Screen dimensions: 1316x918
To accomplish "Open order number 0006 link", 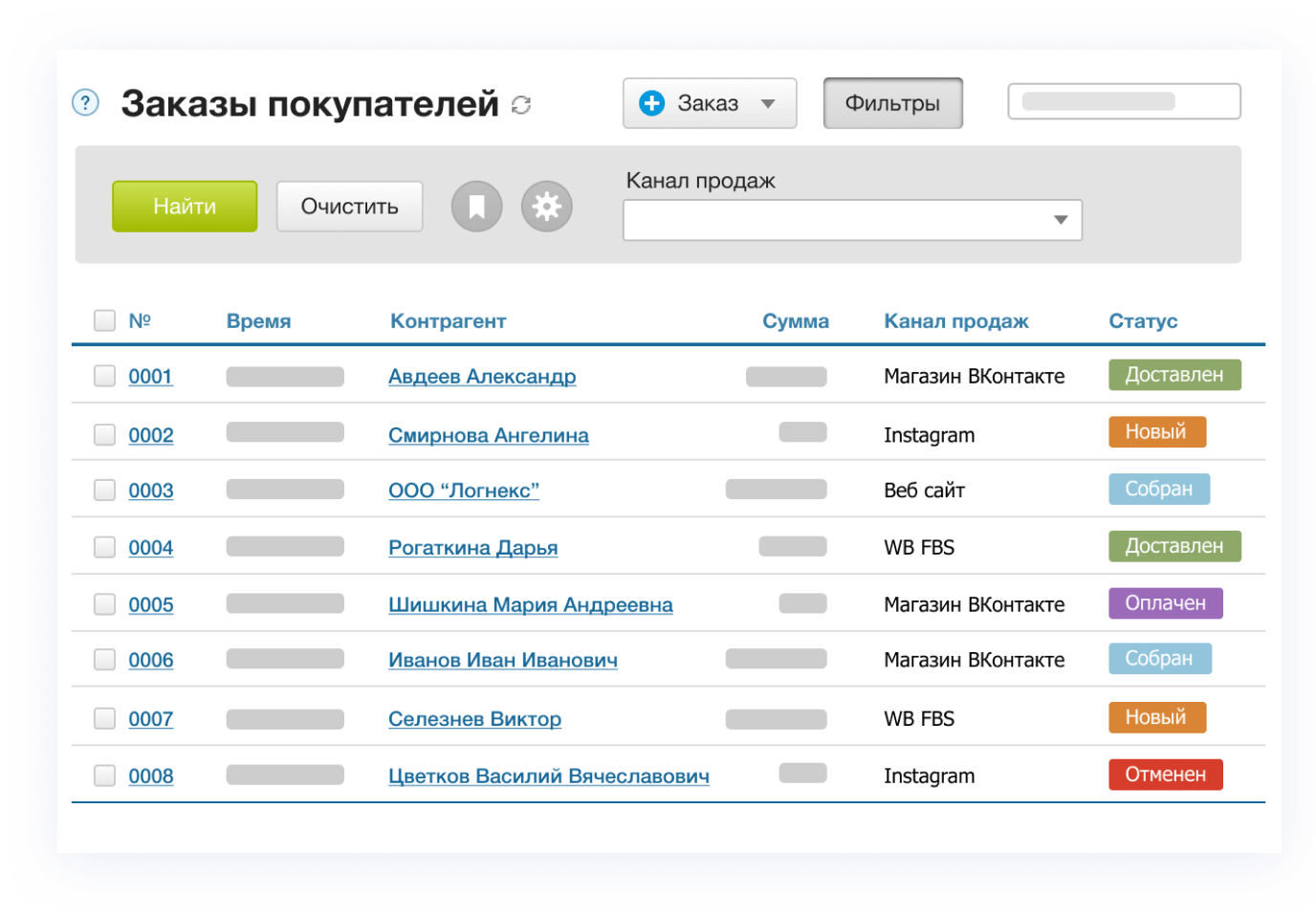I will 151,661.
